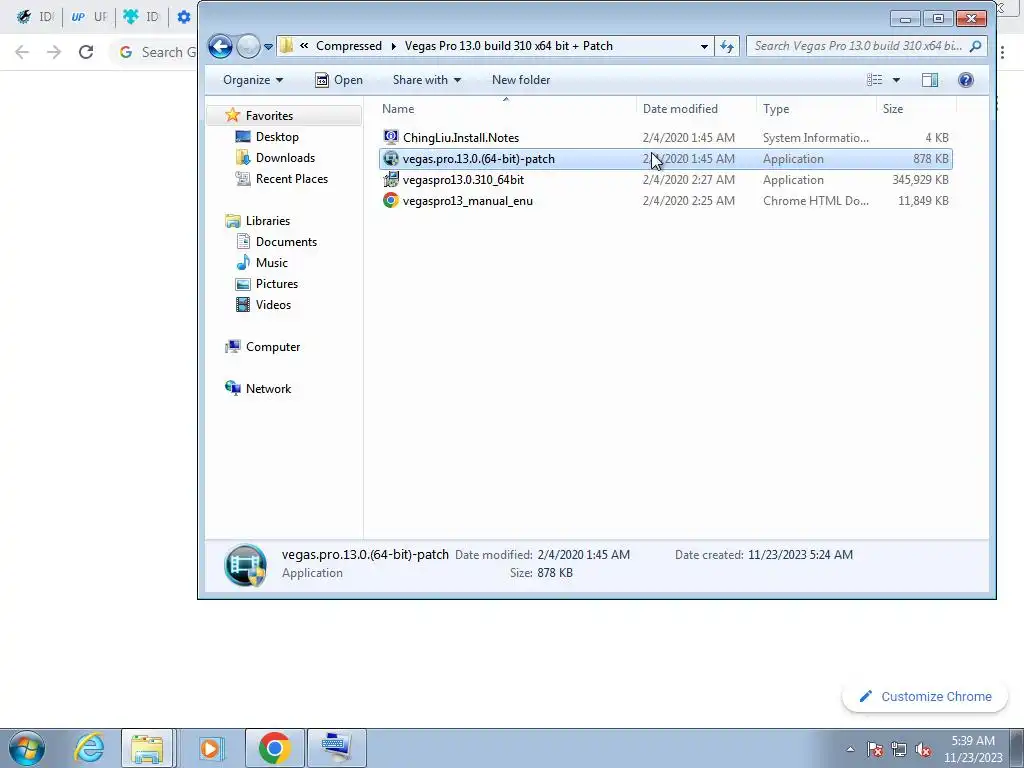Show hidden icons in the system tray
Viewport: 1024px width, 768px height.
pyautogui.click(x=850, y=749)
